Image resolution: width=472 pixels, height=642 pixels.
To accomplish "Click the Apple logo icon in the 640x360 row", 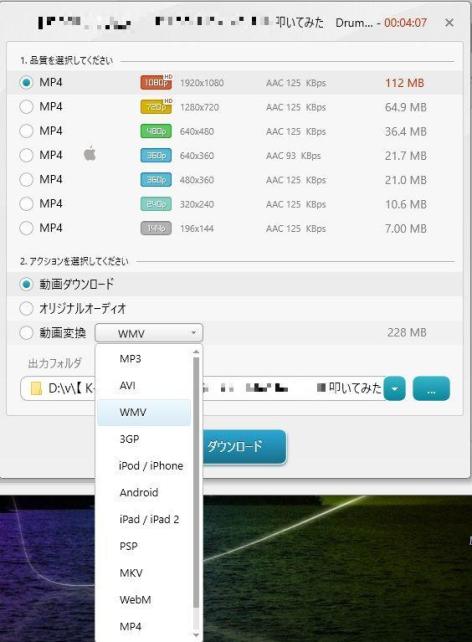I will click(90, 154).
